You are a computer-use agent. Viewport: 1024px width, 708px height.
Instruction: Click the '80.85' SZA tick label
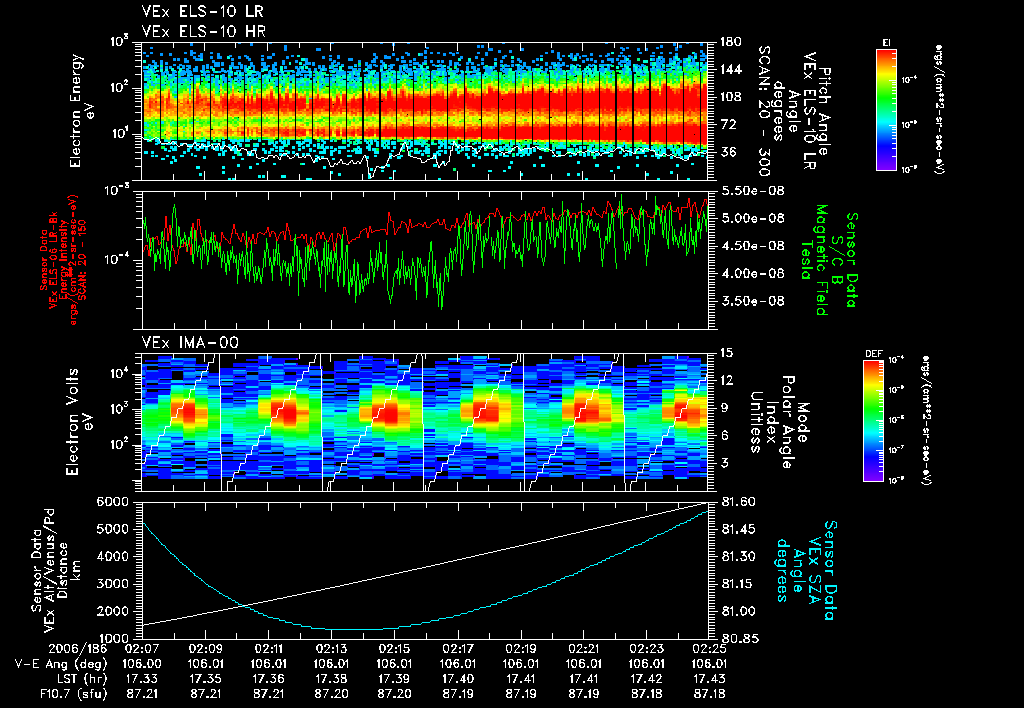[x=739, y=638]
